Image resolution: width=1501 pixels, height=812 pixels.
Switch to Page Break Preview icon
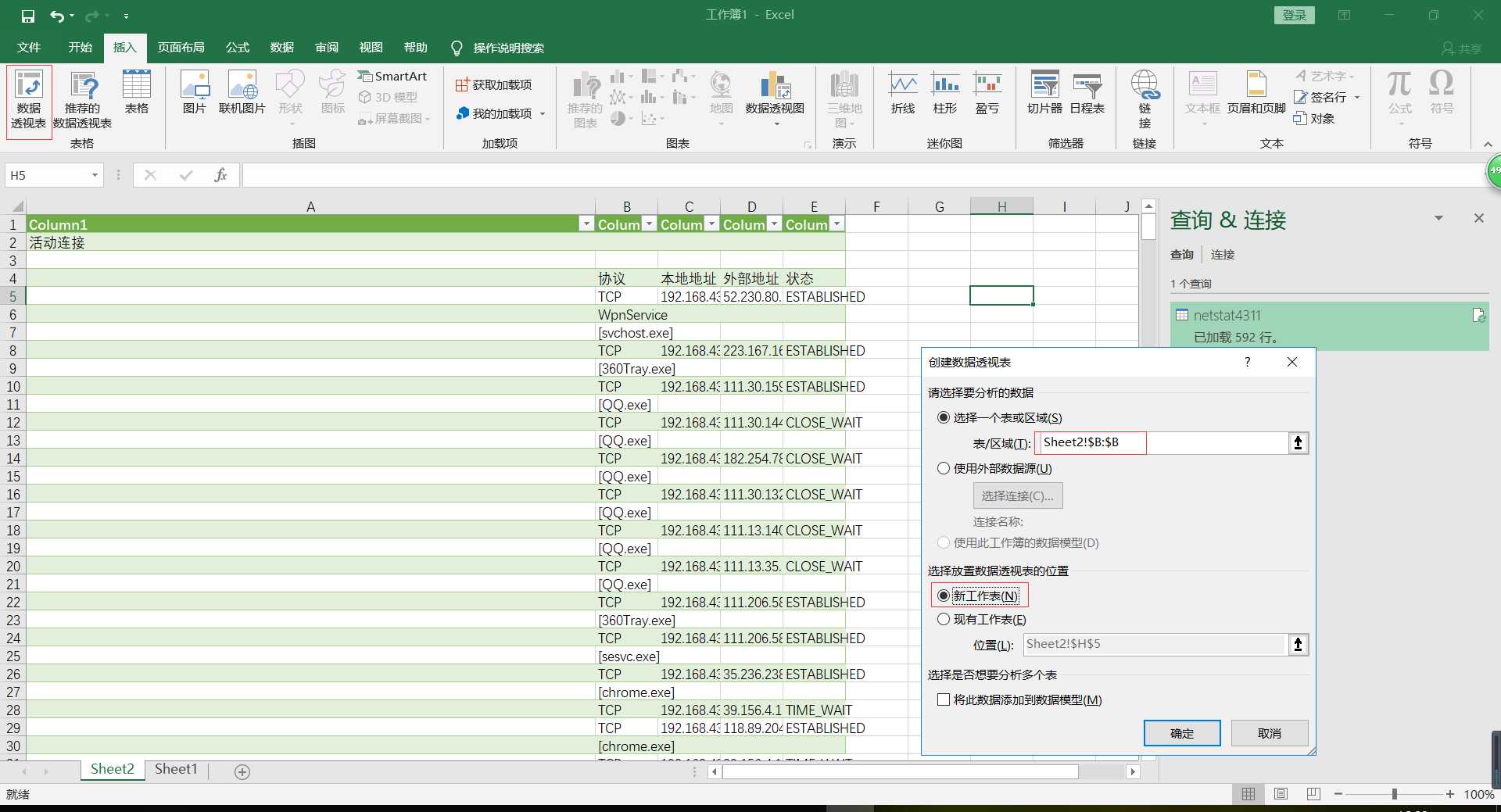(x=1313, y=794)
